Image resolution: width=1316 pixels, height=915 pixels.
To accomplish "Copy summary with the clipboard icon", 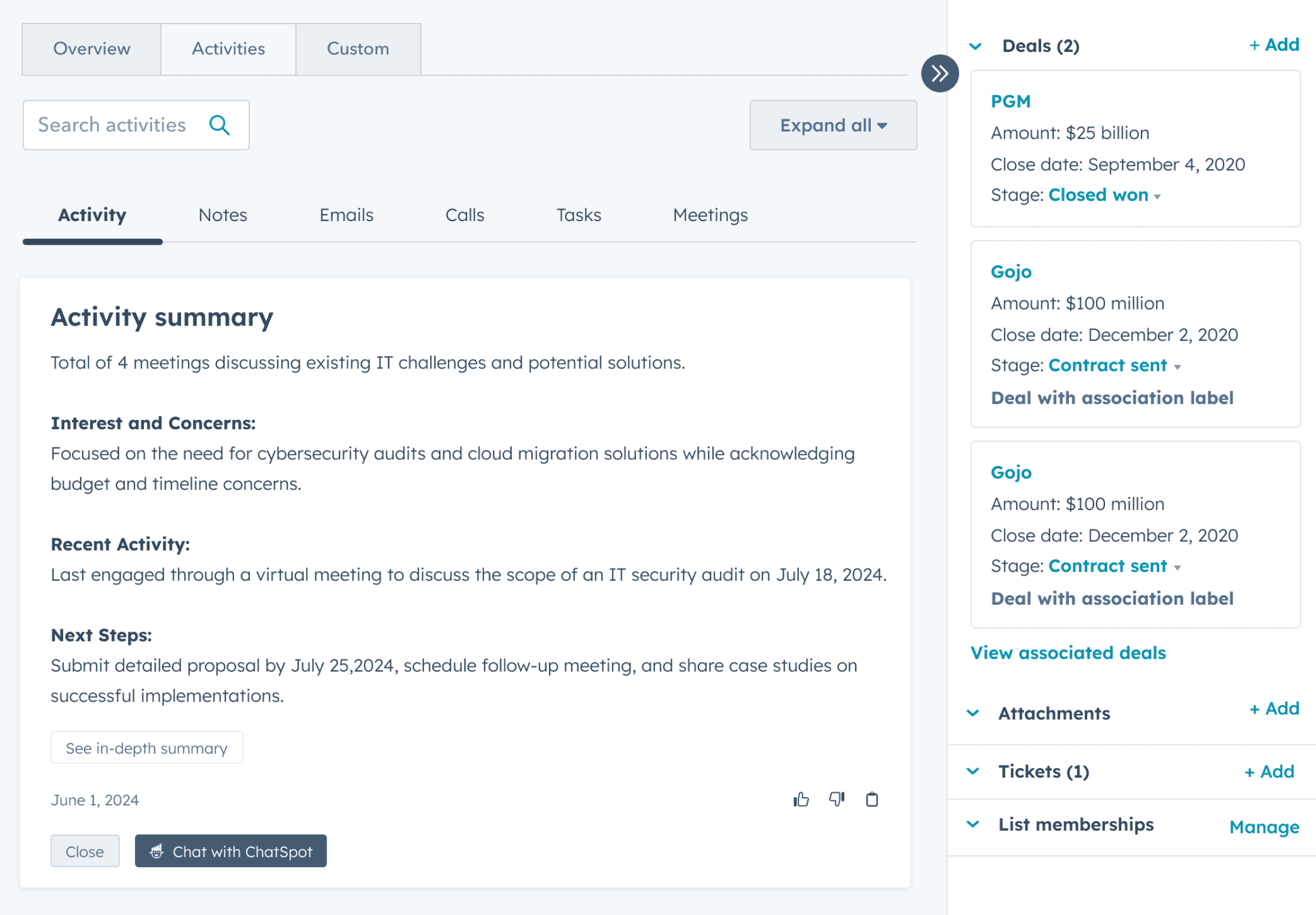I will pyautogui.click(x=872, y=799).
